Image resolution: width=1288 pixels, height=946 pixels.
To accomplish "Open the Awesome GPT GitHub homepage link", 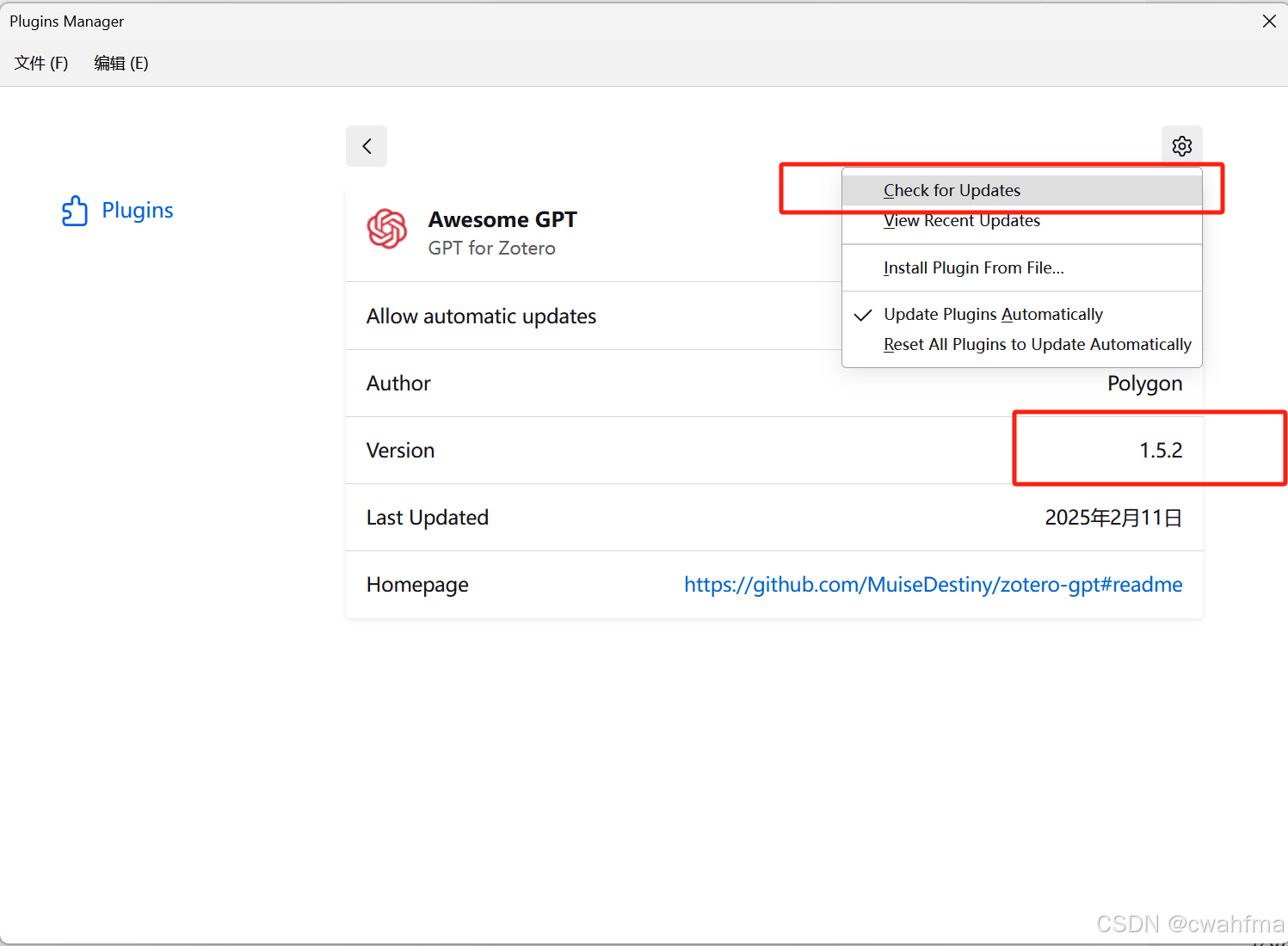I will 933,584.
